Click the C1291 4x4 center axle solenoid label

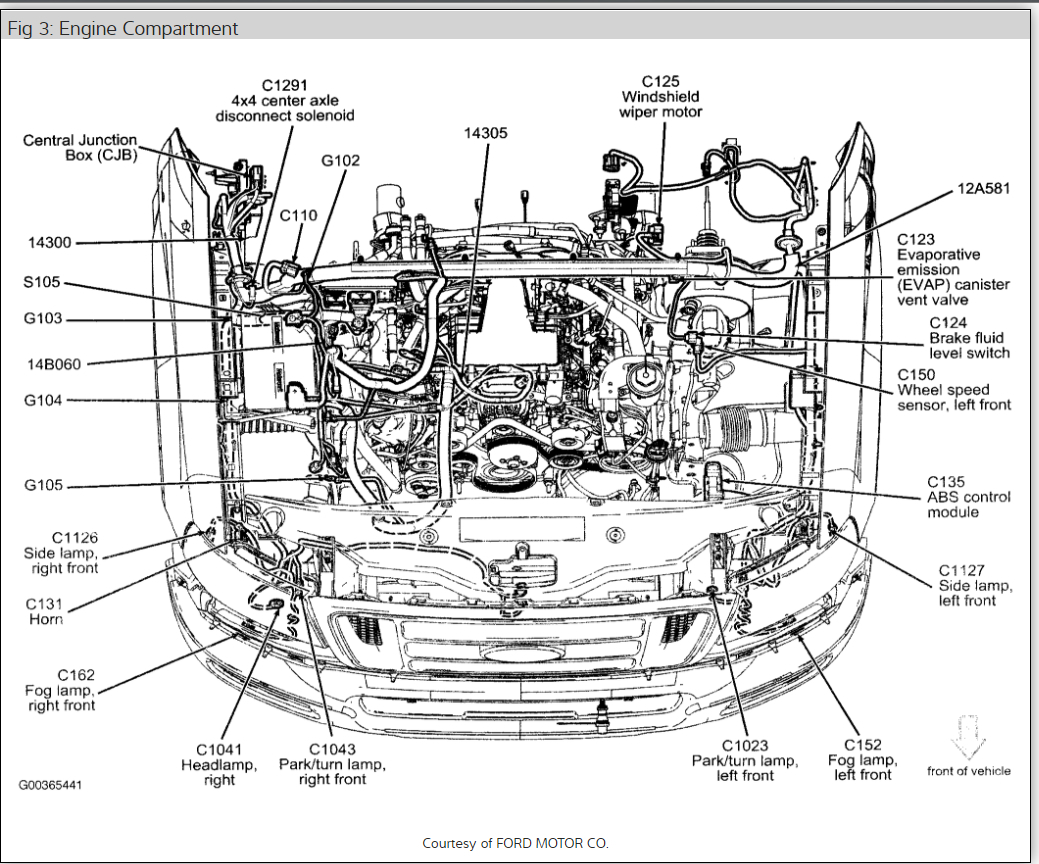point(285,100)
